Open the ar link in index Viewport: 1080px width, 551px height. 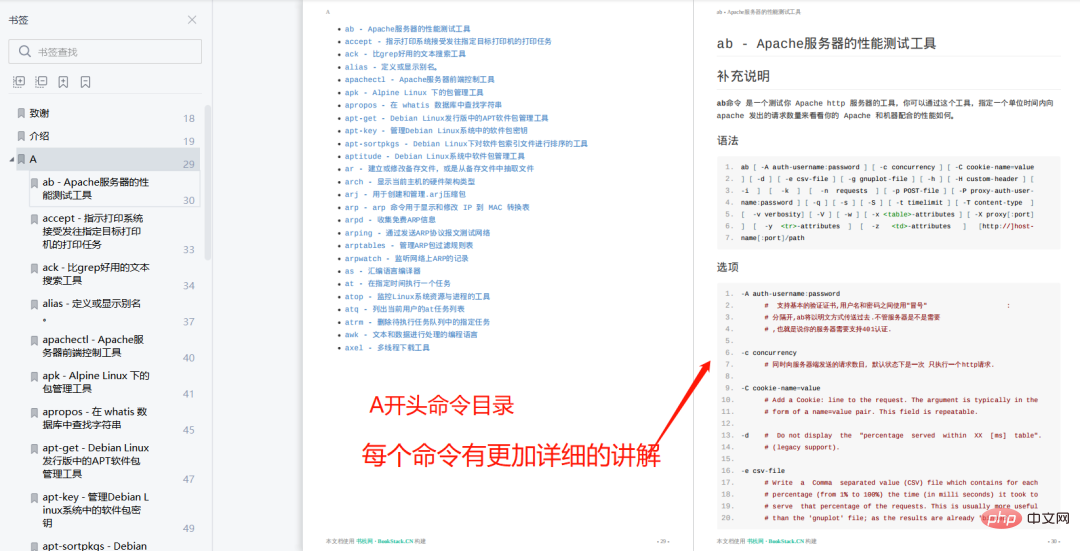click(x=439, y=169)
